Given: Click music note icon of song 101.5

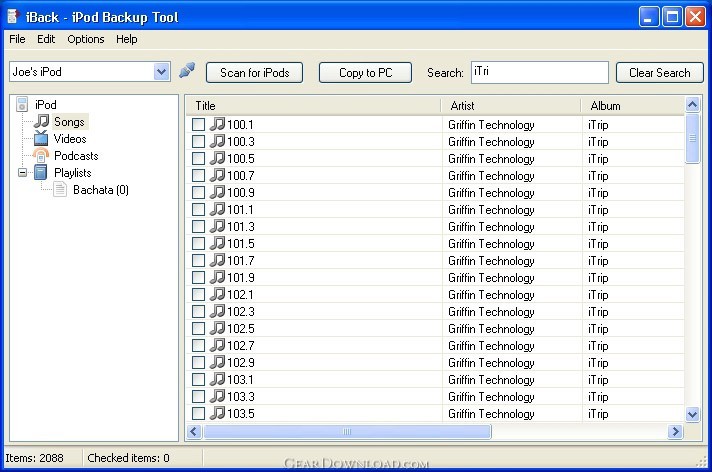Looking at the screenshot, I should [218, 243].
